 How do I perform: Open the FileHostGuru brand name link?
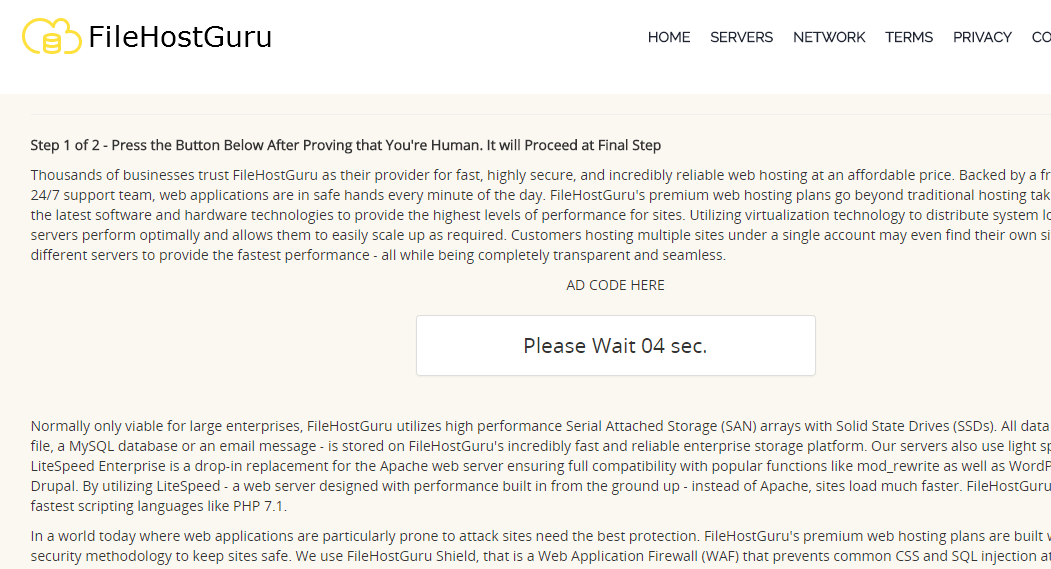coord(180,37)
